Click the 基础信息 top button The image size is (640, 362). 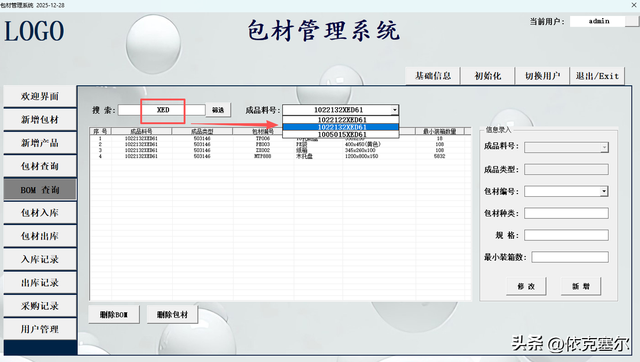(x=433, y=76)
